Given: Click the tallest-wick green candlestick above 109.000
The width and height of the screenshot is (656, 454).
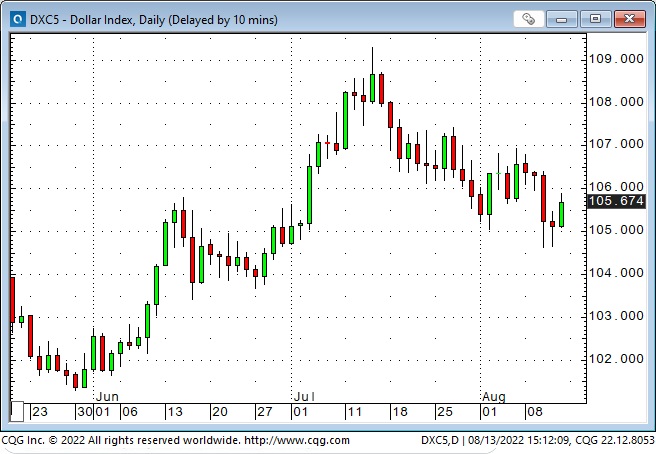Looking at the screenshot, I should pyautogui.click(x=372, y=88).
